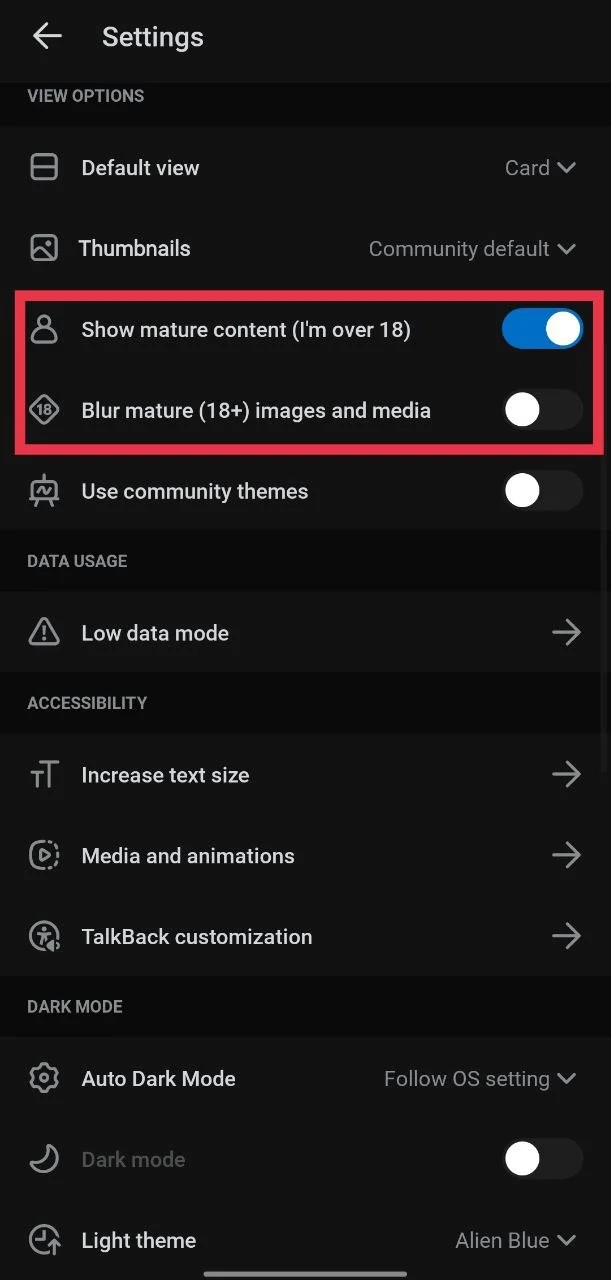Select the mature content profile icon
Viewport: 611px width, 1280px height.
44,329
